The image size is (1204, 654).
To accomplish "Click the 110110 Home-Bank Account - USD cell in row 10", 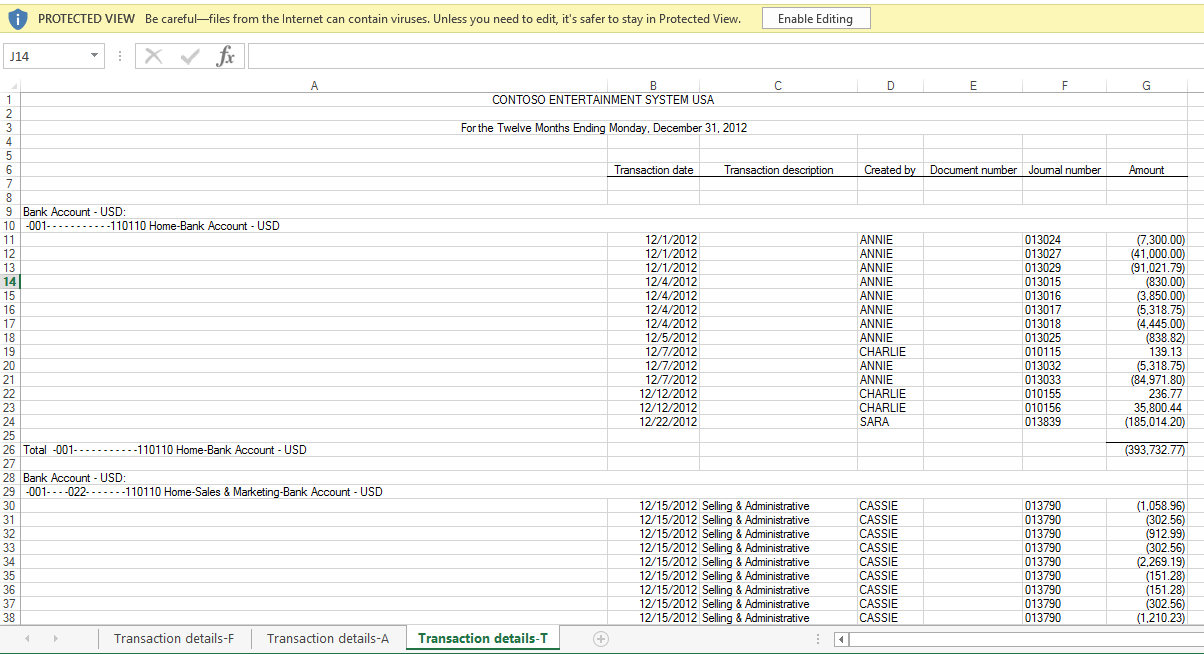I will [152, 226].
